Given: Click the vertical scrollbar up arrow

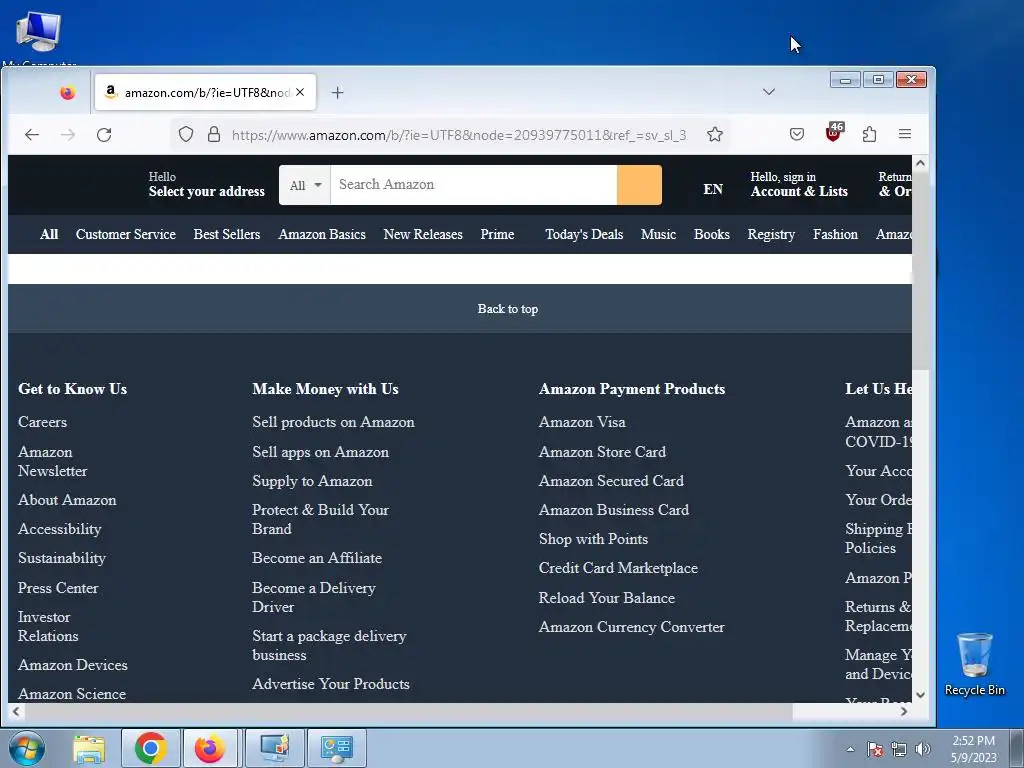Looking at the screenshot, I should 920,163.
